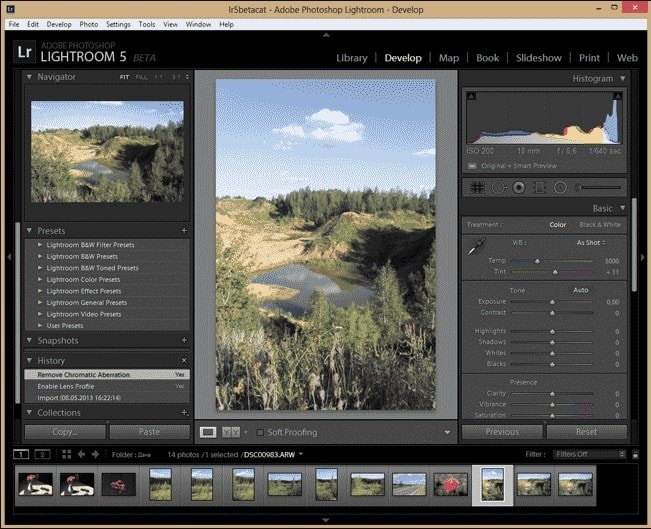Set Treatment to Color
Screen dimensions: 651x529
click(558, 224)
